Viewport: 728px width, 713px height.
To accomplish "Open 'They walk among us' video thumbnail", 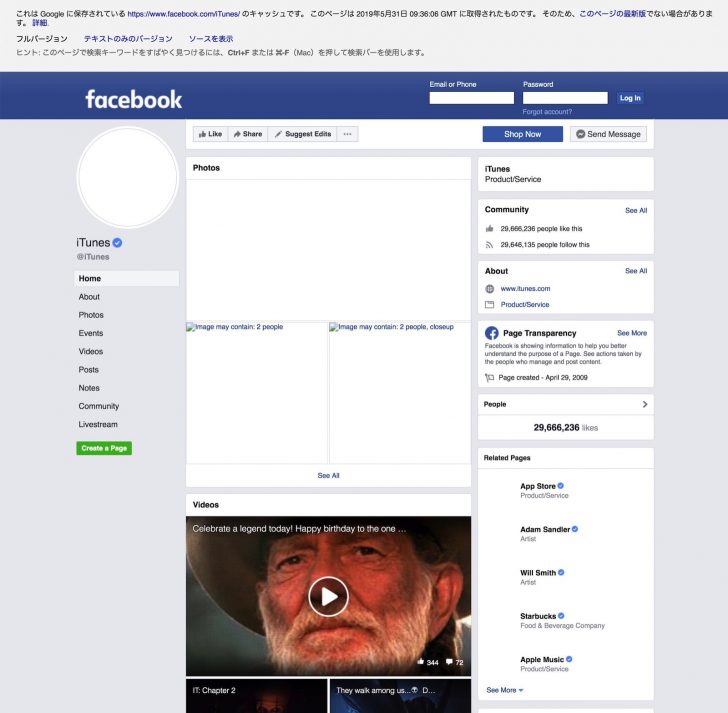I will point(400,696).
